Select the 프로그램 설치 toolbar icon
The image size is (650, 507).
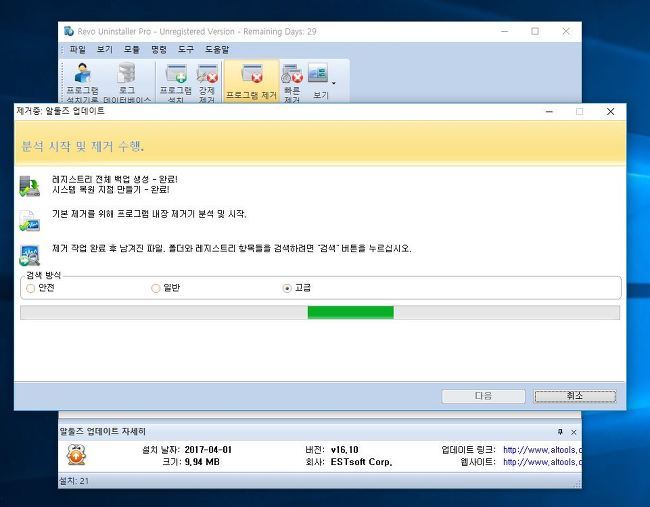pos(175,82)
